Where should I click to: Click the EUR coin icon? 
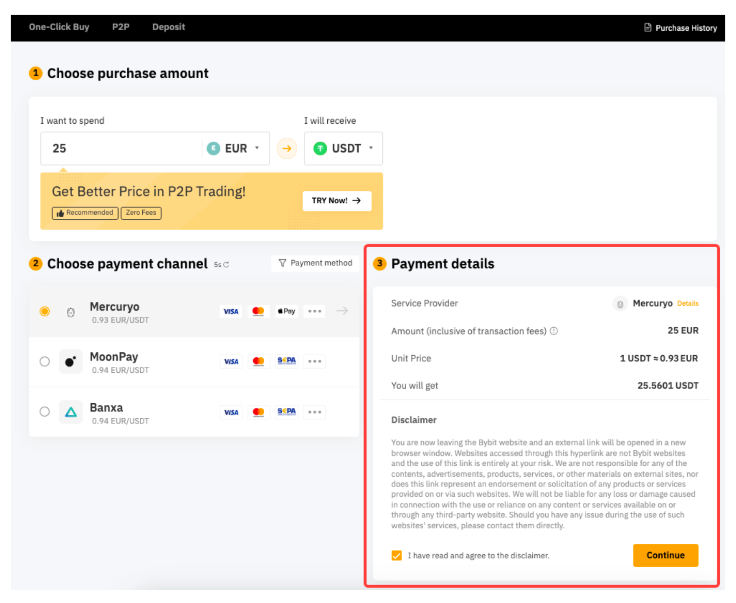point(213,149)
